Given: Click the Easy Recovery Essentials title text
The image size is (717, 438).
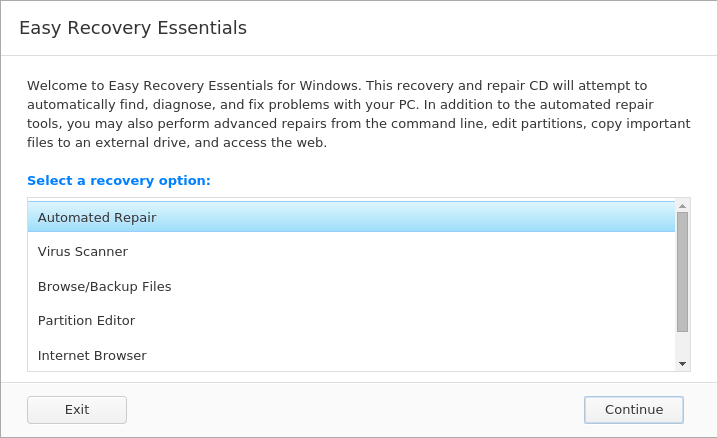Looking at the screenshot, I should [x=133, y=28].
